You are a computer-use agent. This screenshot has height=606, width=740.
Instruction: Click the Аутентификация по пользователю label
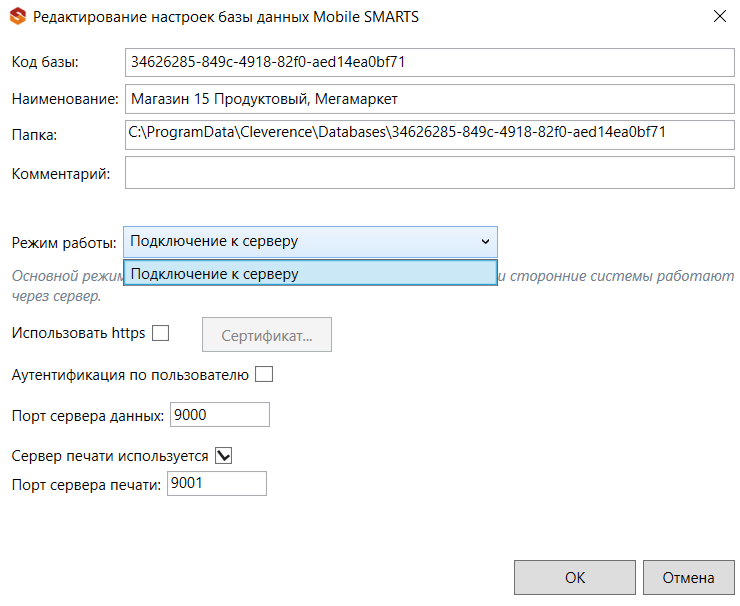coord(130,375)
